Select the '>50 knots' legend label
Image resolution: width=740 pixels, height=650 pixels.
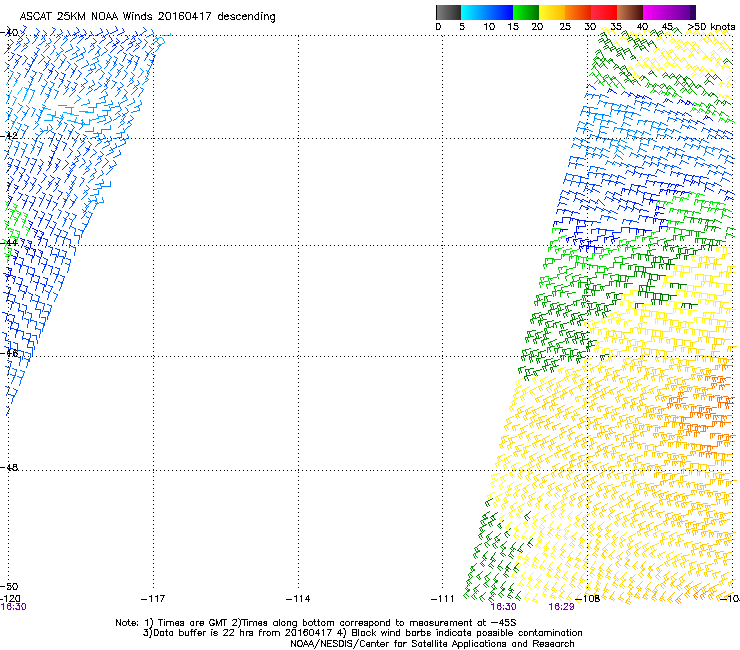click(711, 27)
